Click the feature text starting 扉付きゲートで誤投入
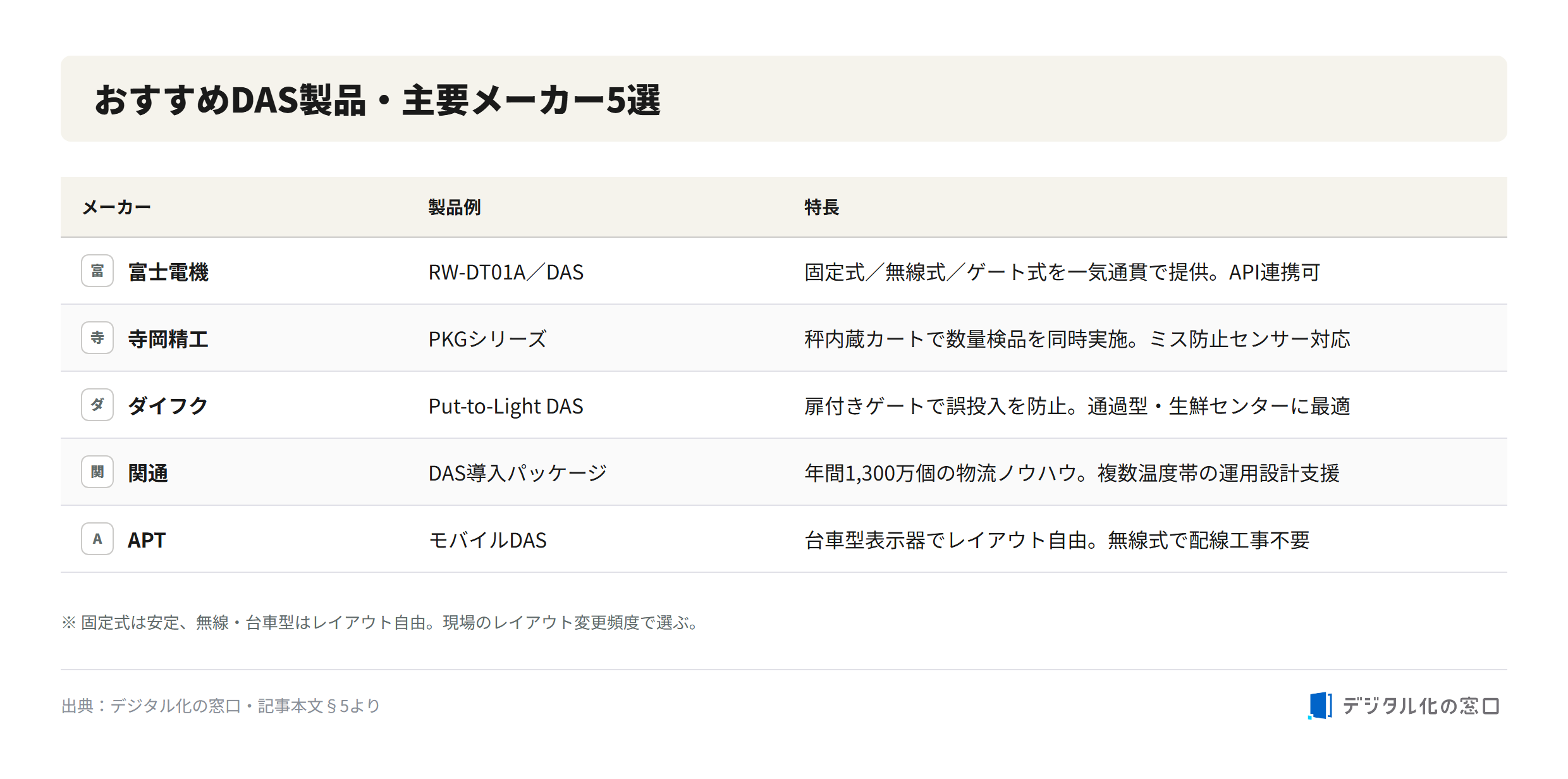 pyautogui.click(x=1077, y=406)
